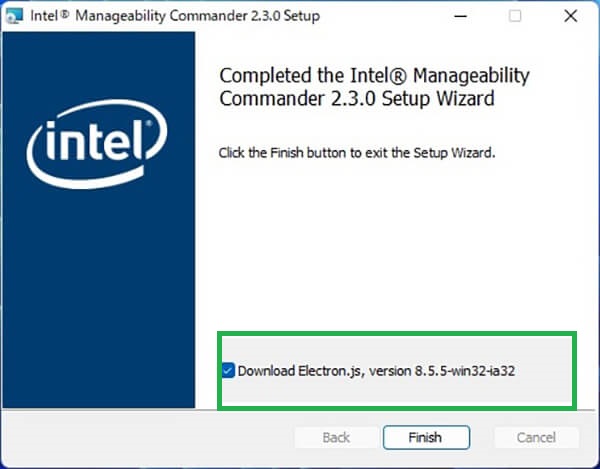Click the 'Commander 2.3.0 Setup Wizard' heading line
The image size is (600, 469).
click(357, 99)
